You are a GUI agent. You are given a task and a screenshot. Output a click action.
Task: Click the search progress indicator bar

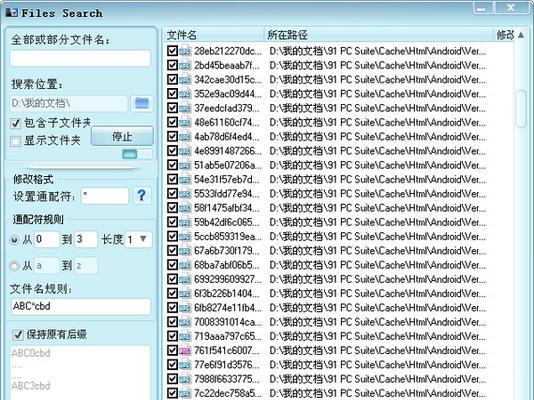(x=137, y=154)
